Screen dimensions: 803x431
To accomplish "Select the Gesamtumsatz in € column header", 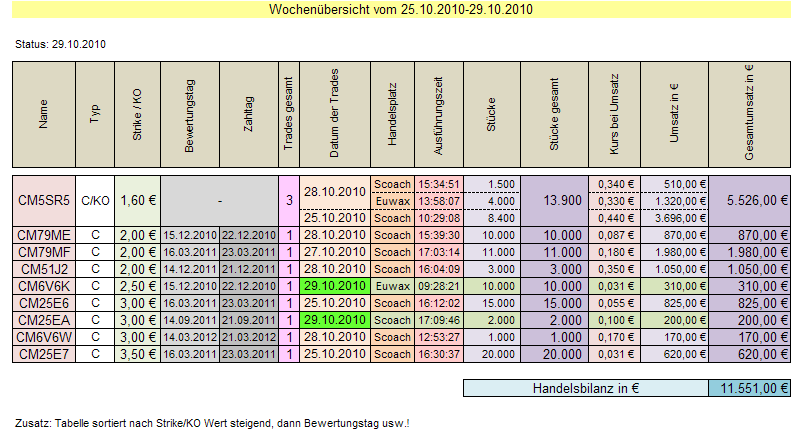I will (x=749, y=118).
